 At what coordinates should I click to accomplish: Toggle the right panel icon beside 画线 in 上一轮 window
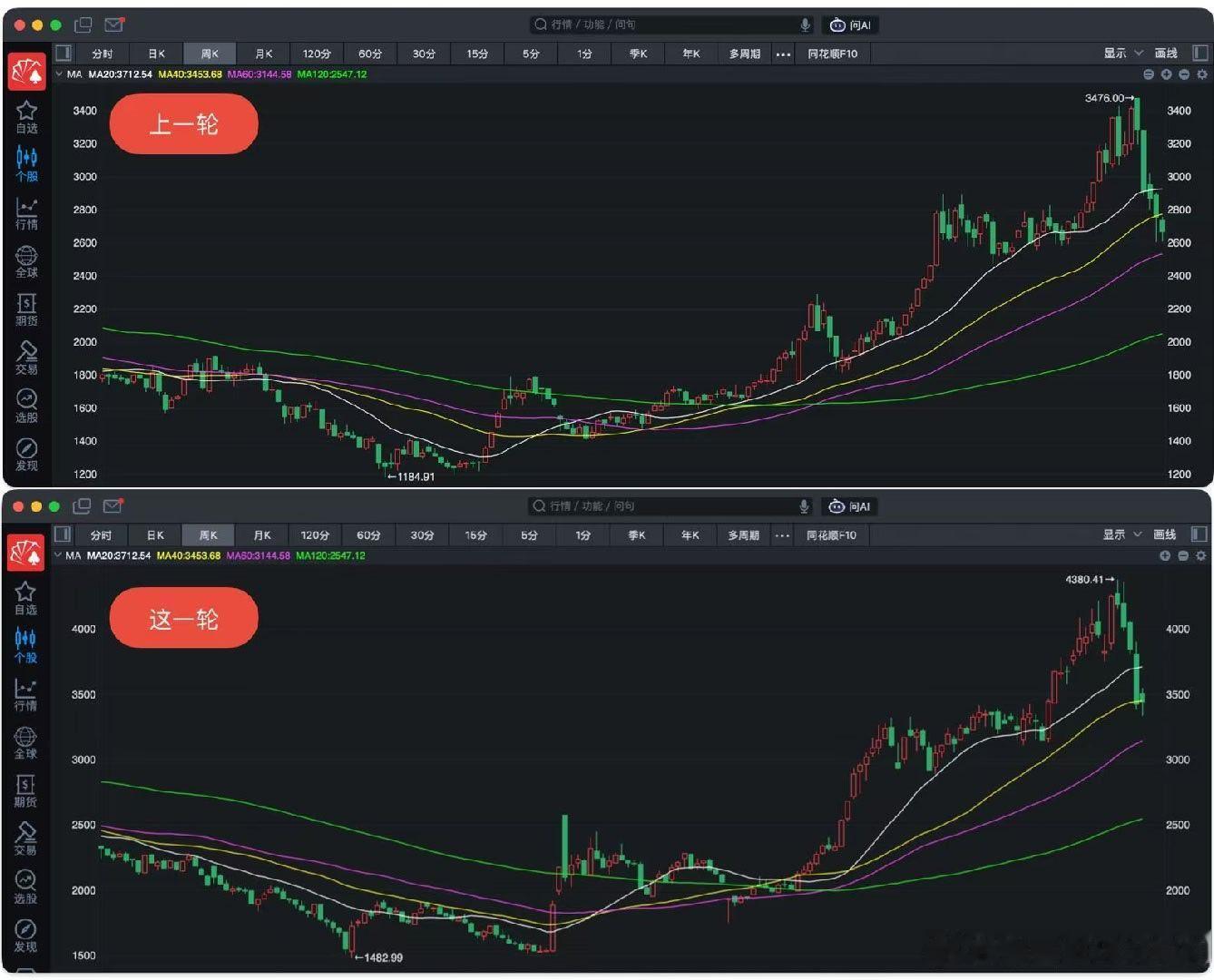click(1200, 53)
